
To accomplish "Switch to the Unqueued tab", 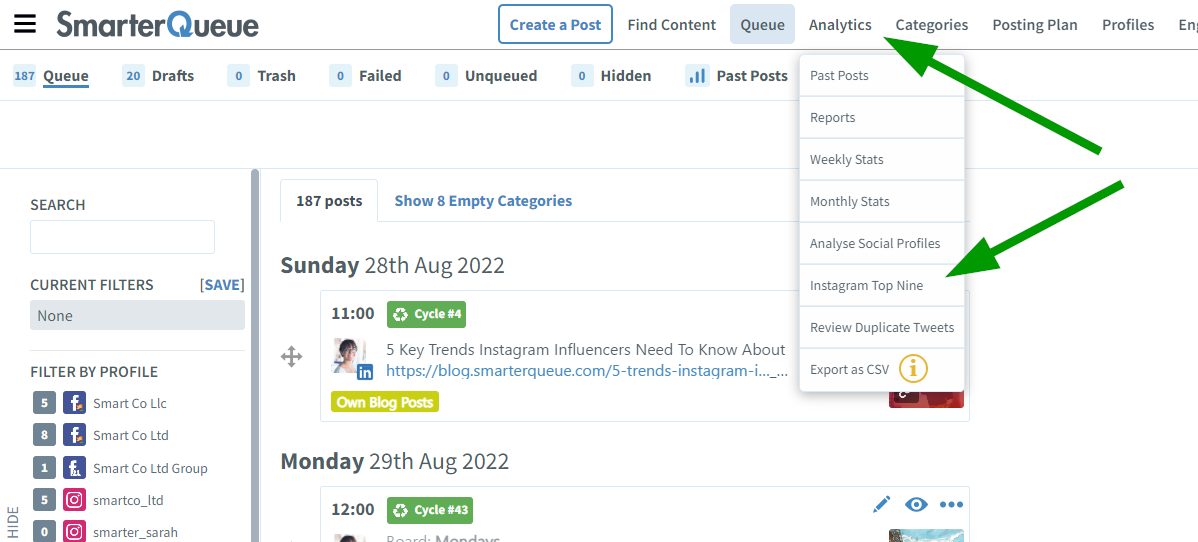I will [x=486, y=76].
